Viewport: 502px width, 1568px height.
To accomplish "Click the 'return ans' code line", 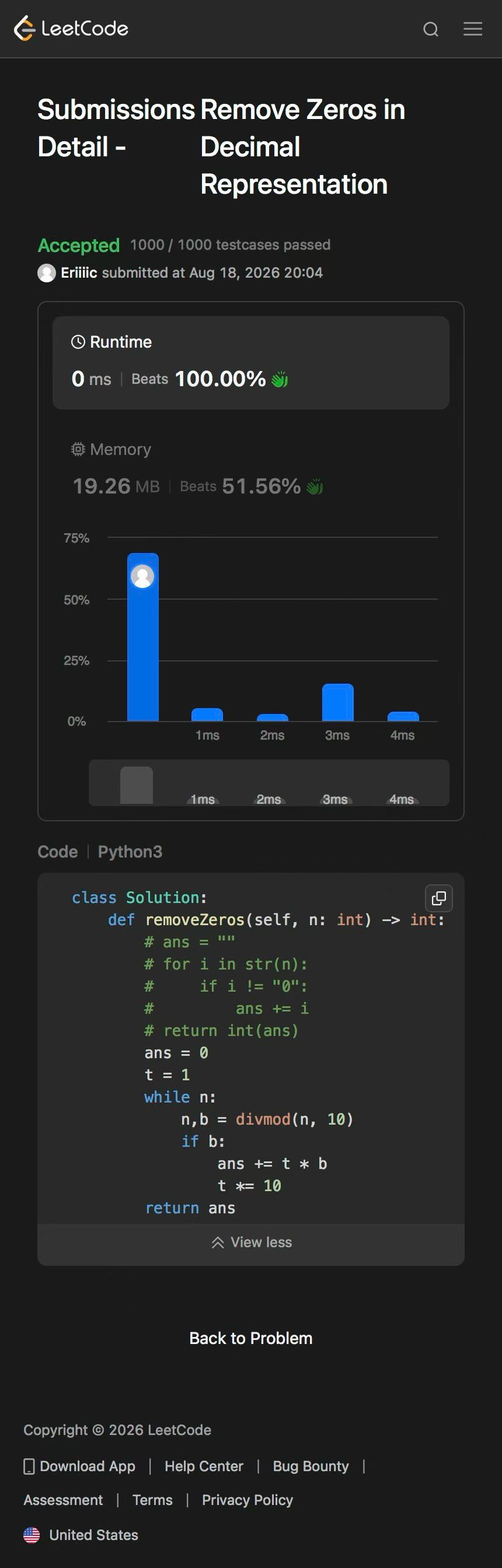I will tap(190, 1207).
